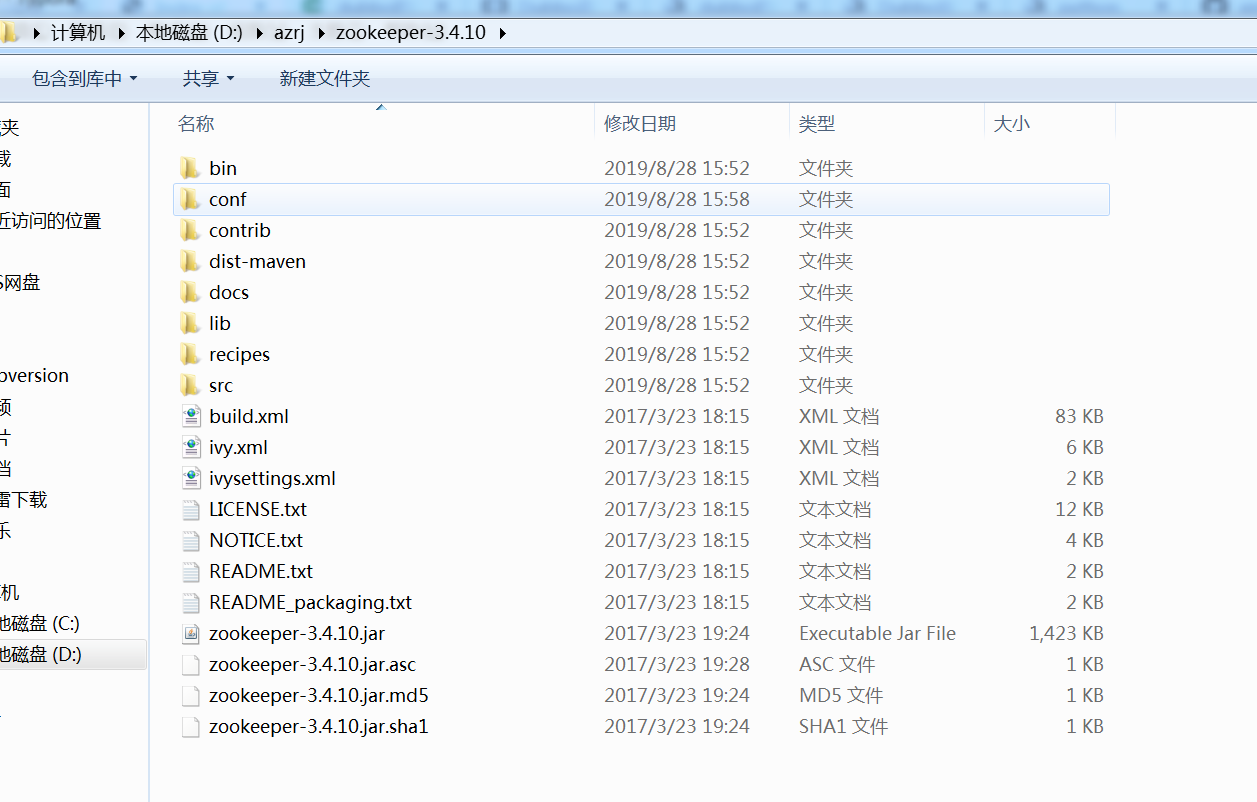Click the LICENSE.txt document icon
Image resolution: width=1257 pixels, height=802 pixels.
(x=190, y=509)
